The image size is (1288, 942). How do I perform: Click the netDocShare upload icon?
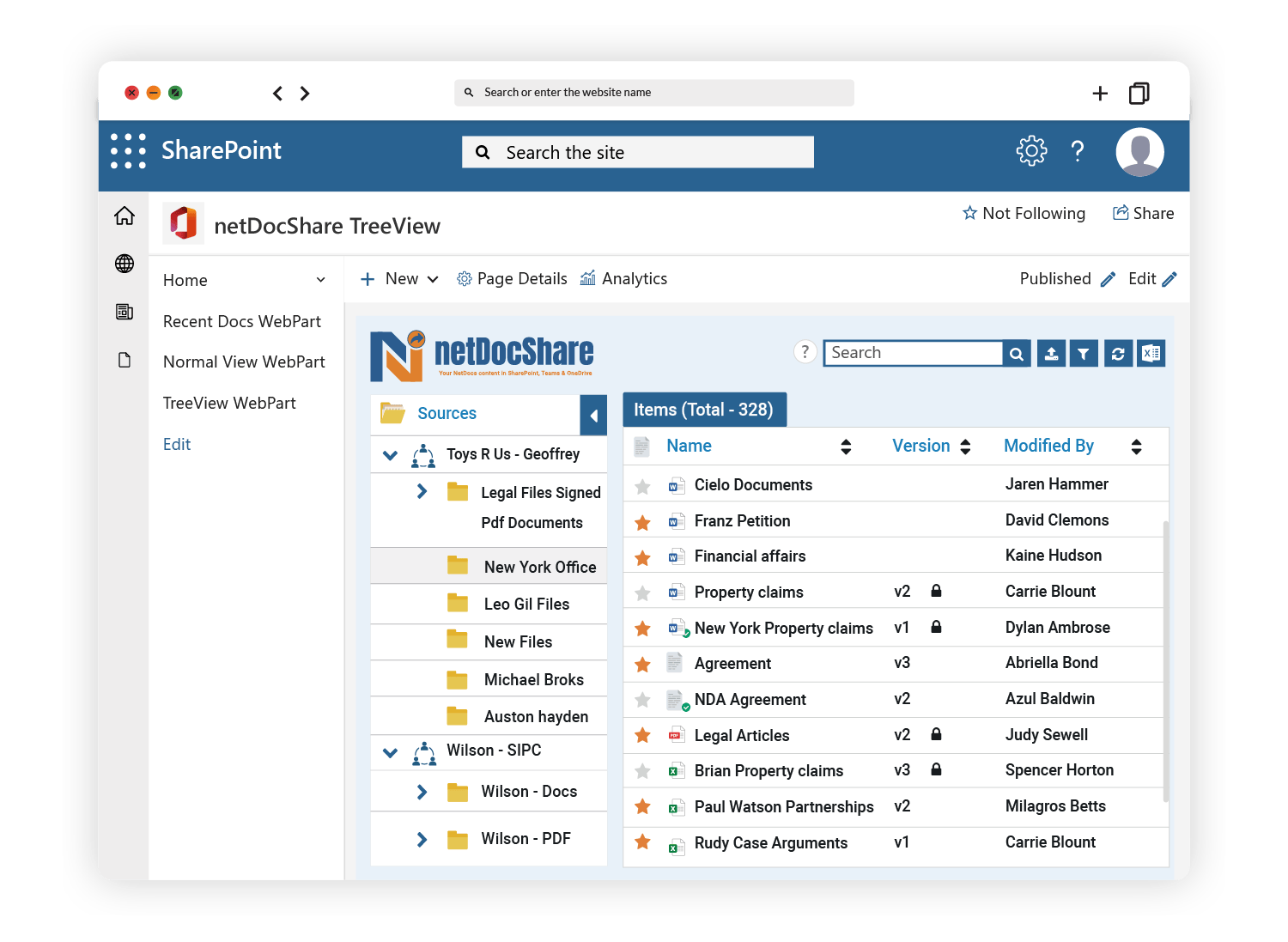click(1051, 354)
